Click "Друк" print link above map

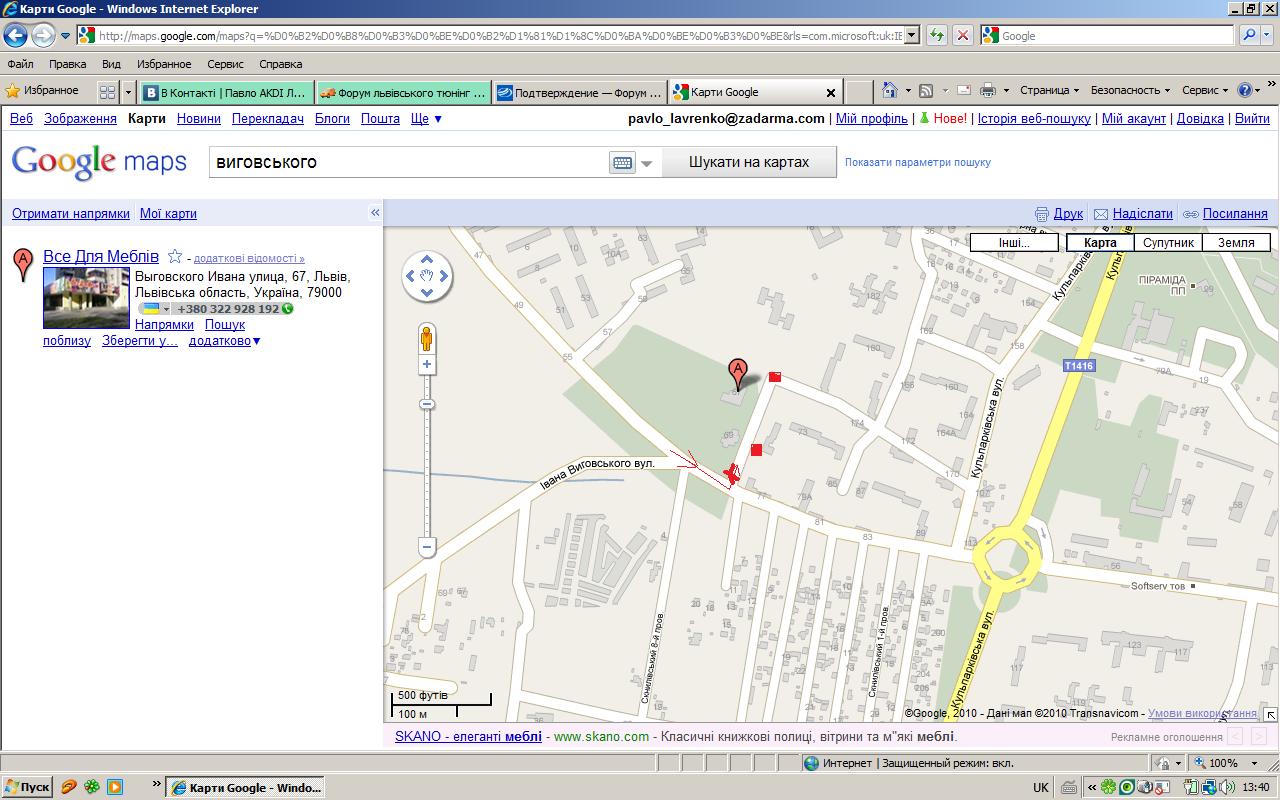(x=1068, y=213)
